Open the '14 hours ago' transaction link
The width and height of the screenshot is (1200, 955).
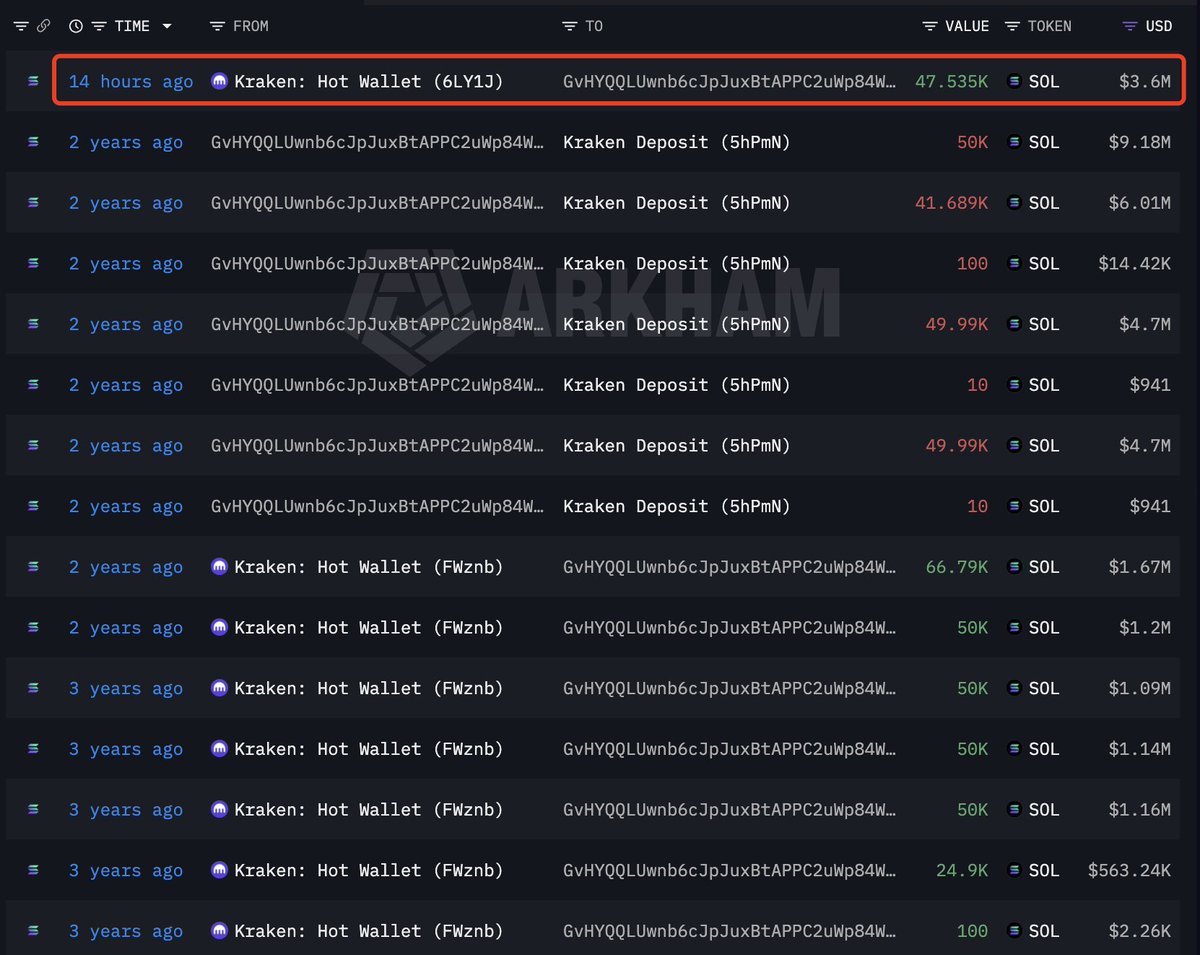click(x=131, y=81)
